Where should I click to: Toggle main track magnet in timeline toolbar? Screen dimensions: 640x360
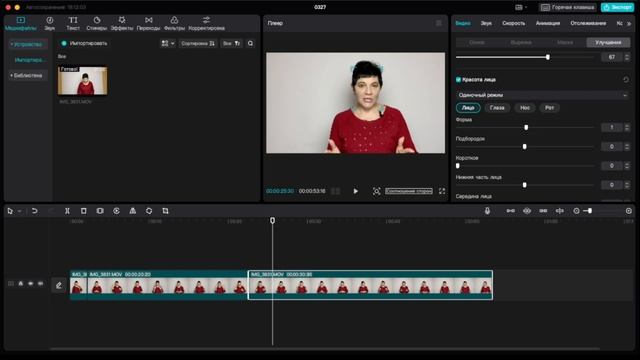point(511,211)
